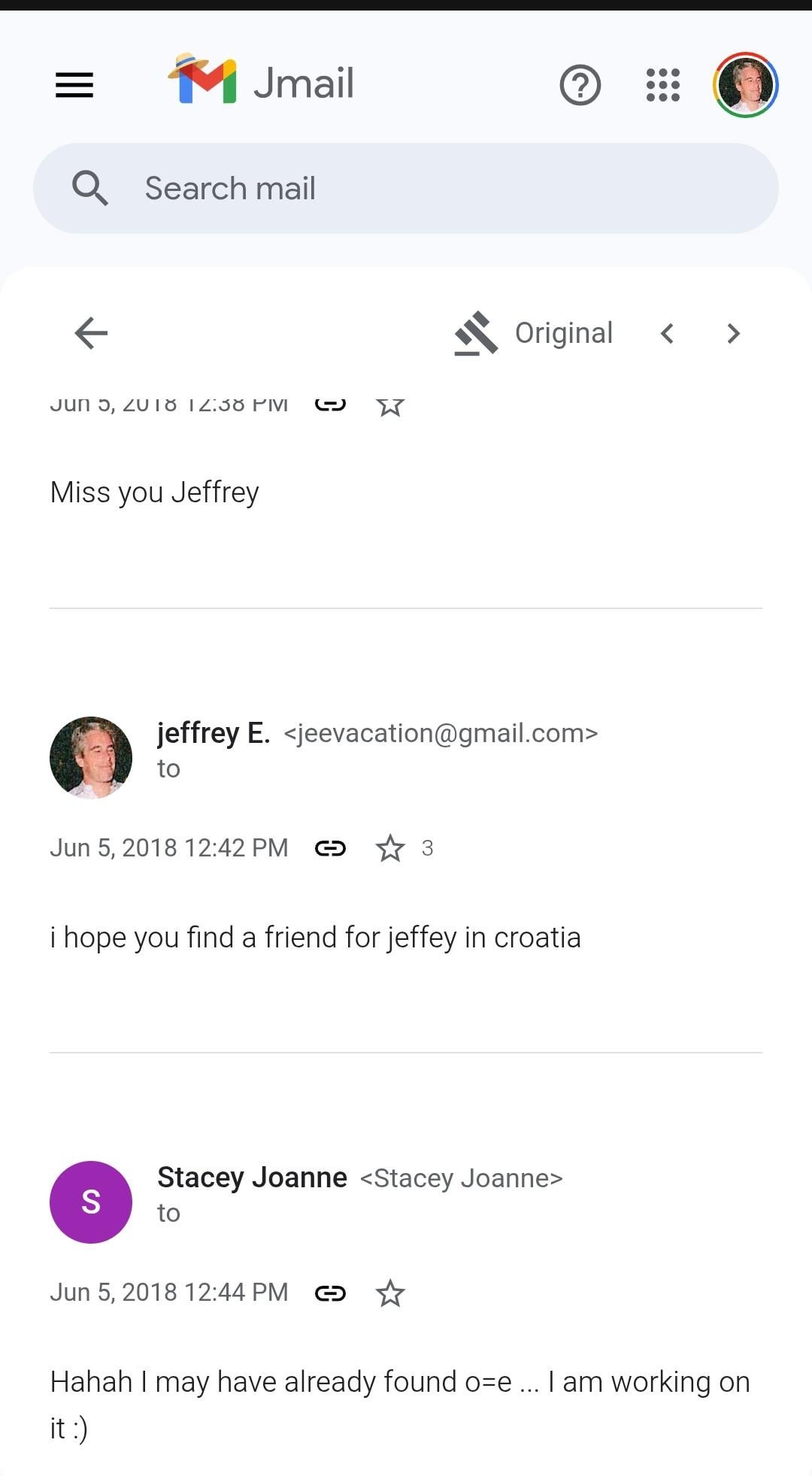Open the Original document view
This screenshot has width=812, height=1476.
pos(563,333)
